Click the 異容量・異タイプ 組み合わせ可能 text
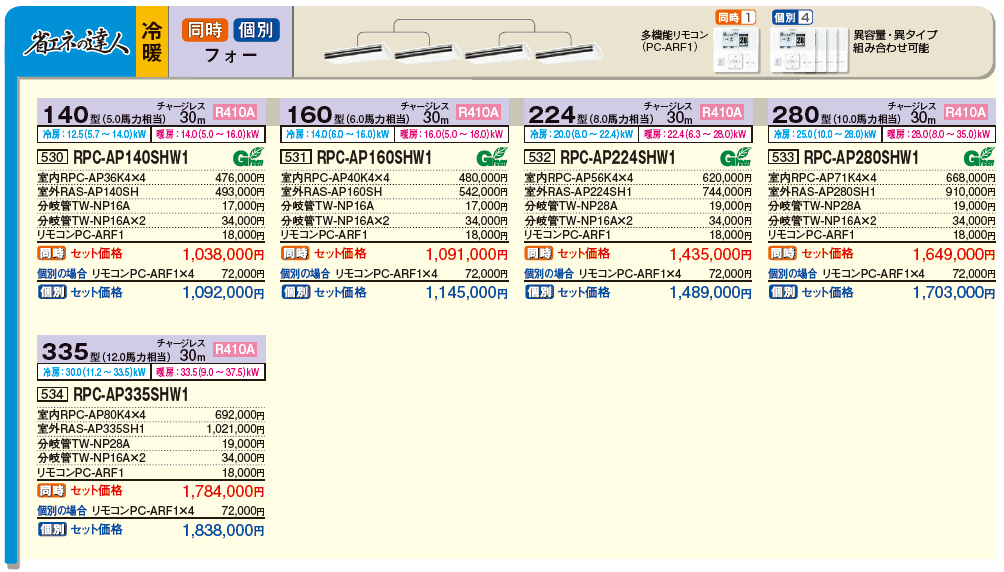 895,41
